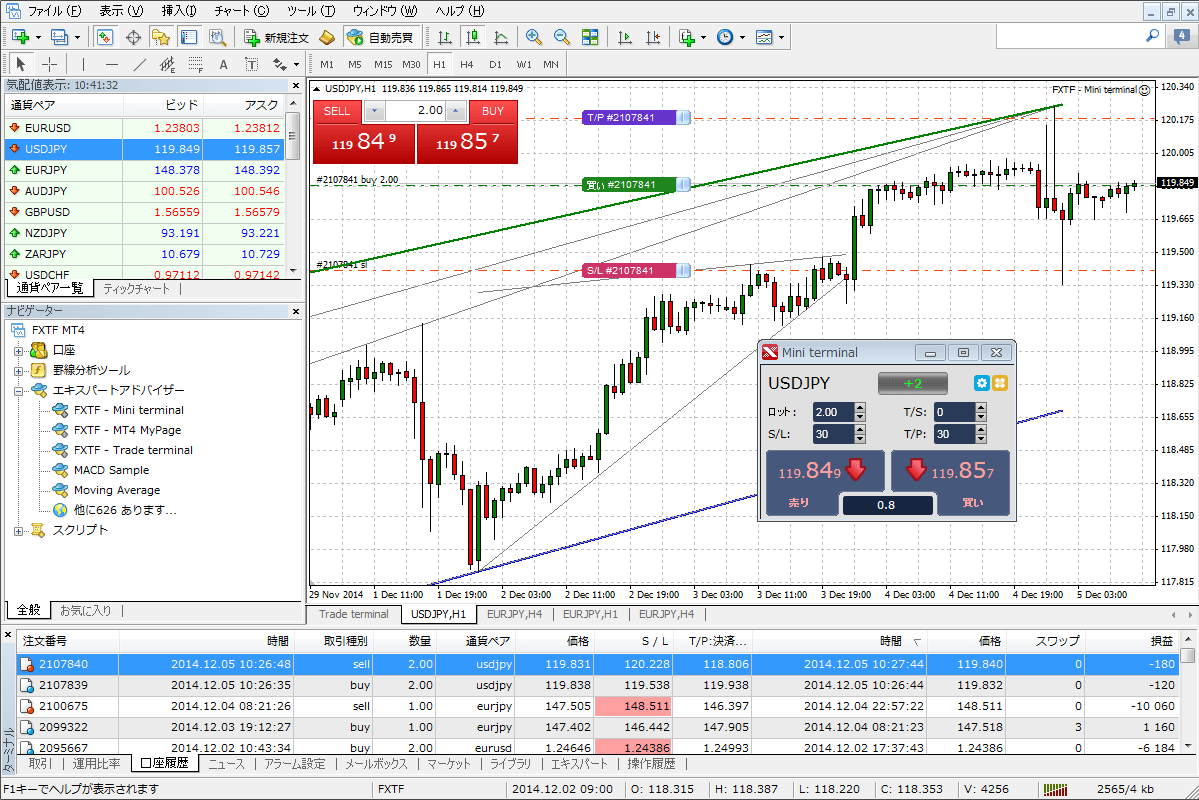Image resolution: width=1199 pixels, height=800 pixels.
Task: Select the text label tool icon
Action: pyautogui.click(x=223, y=65)
